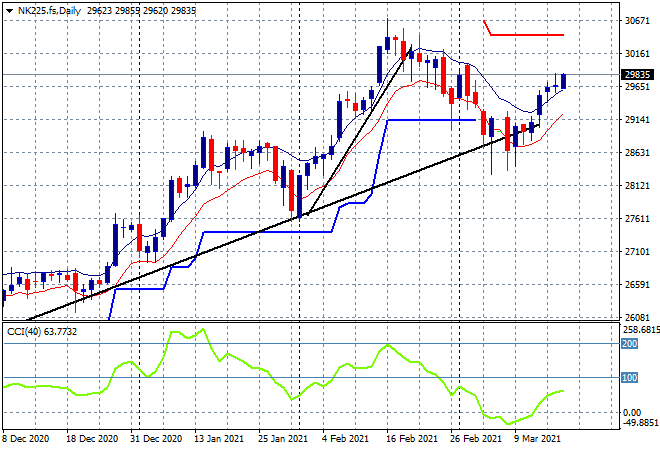Image resolution: width=660 pixels, height=450 pixels.
Task: Click the 29141 price axis label
Action: click(x=637, y=120)
